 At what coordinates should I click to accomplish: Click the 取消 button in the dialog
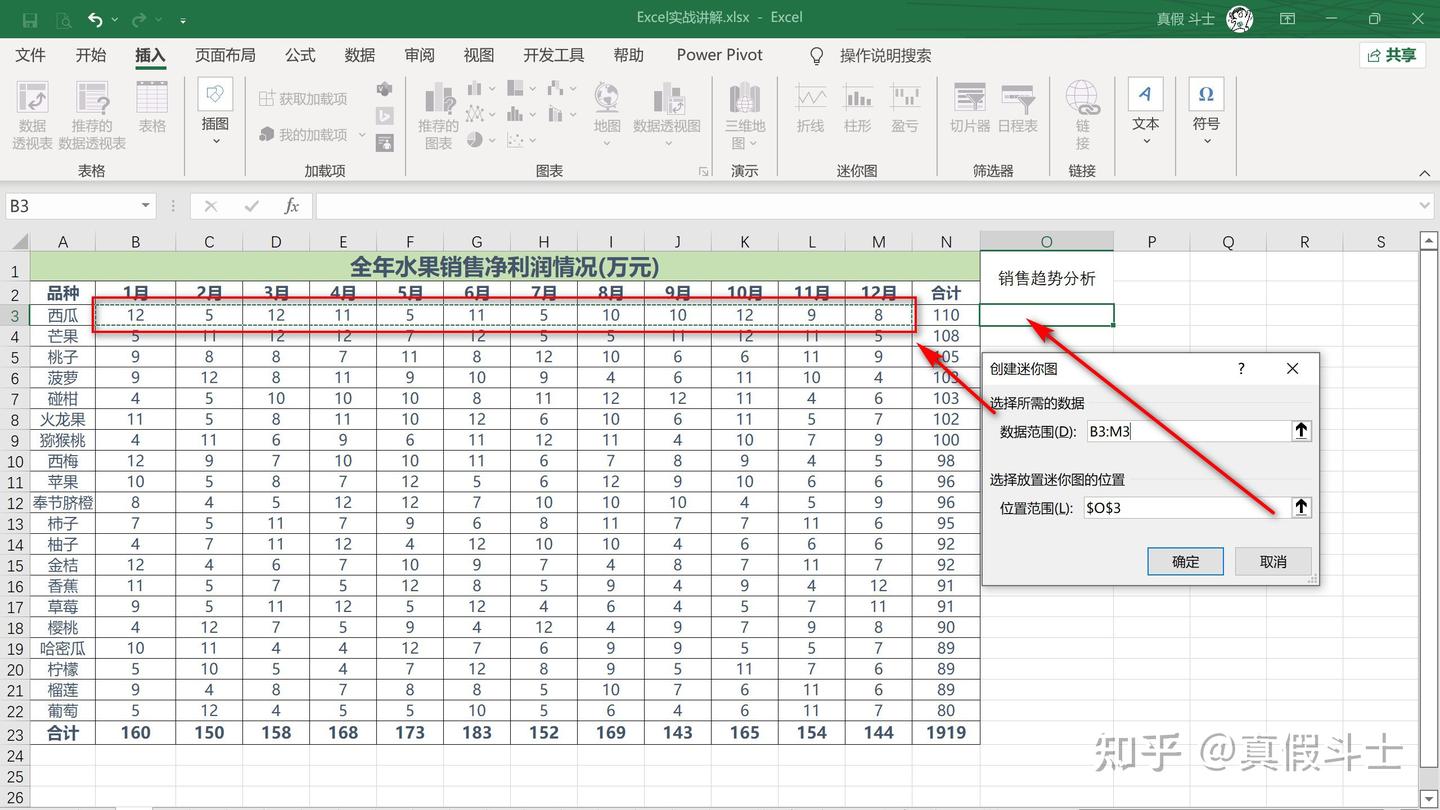pyautogui.click(x=1273, y=561)
